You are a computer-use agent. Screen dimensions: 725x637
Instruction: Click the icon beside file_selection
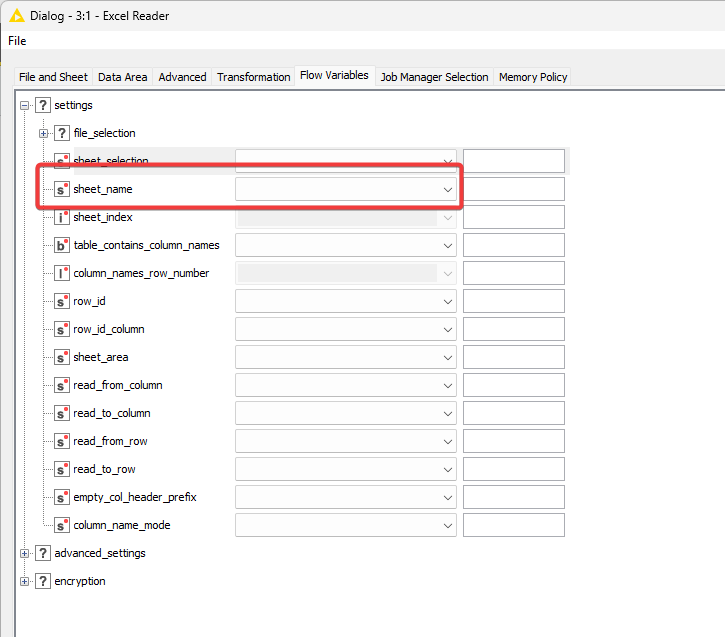coord(62,133)
